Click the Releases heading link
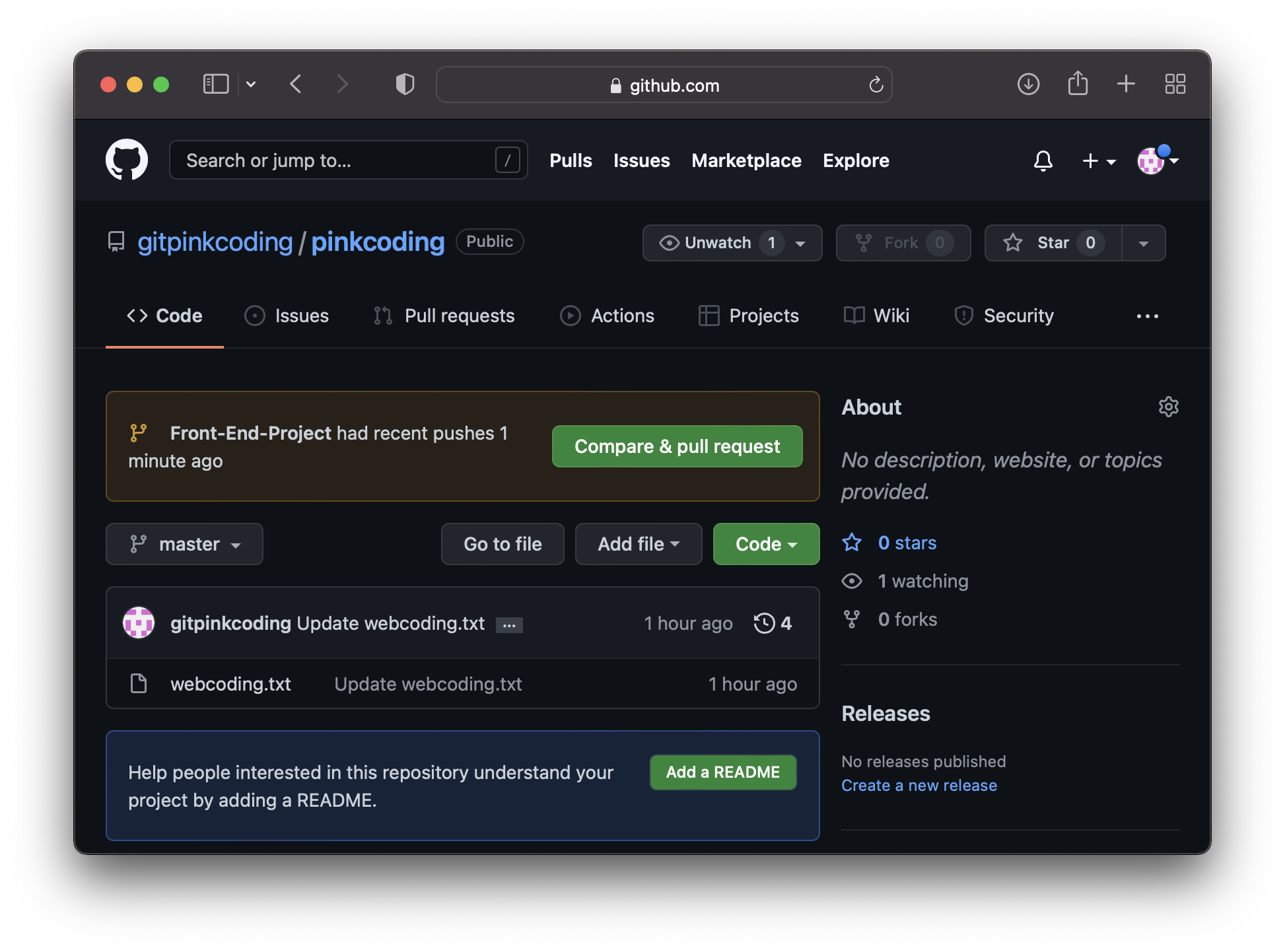1285x952 pixels. [x=886, y=714]
